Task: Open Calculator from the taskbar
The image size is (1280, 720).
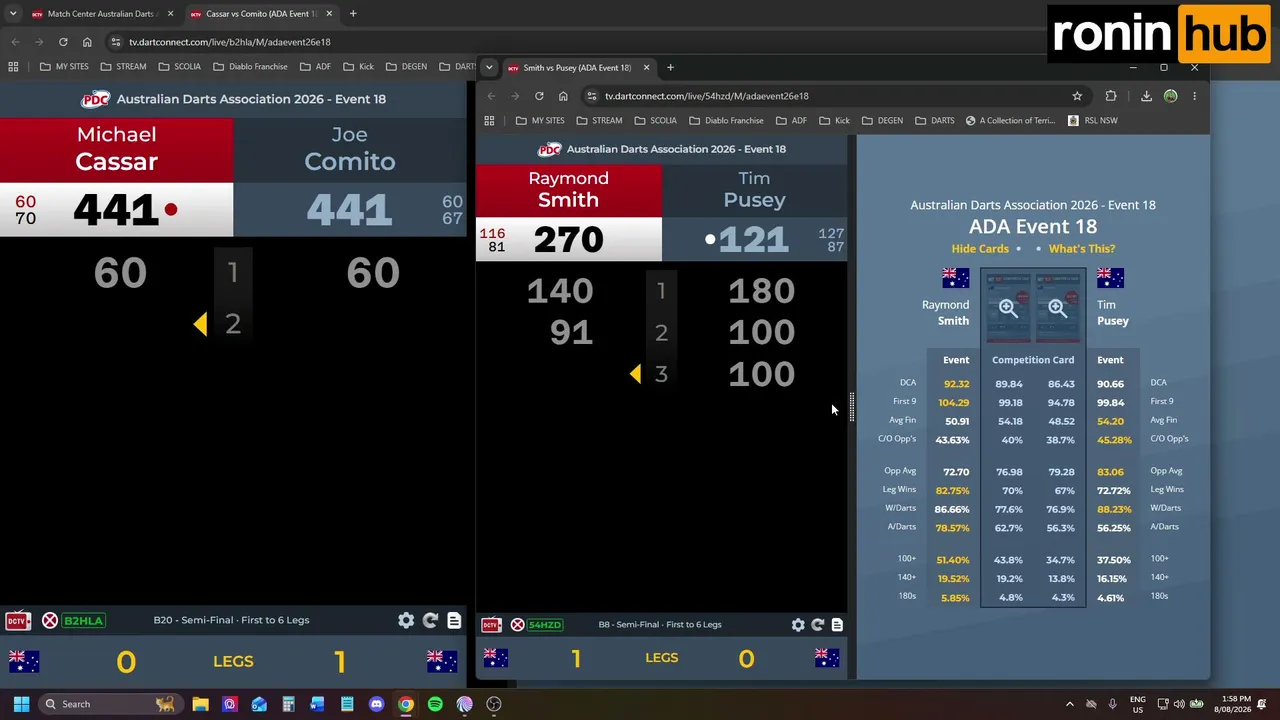Action: tap(288, 704)
